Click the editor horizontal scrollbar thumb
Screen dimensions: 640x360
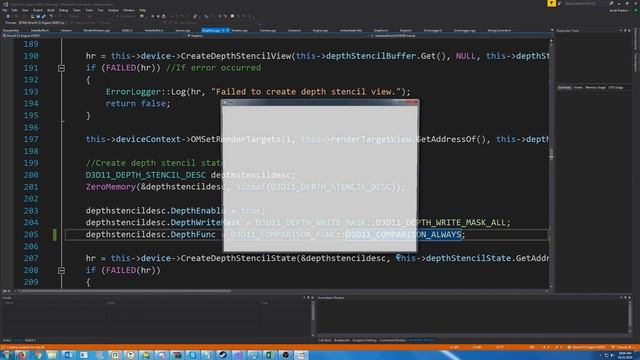(x=126, y=291)
